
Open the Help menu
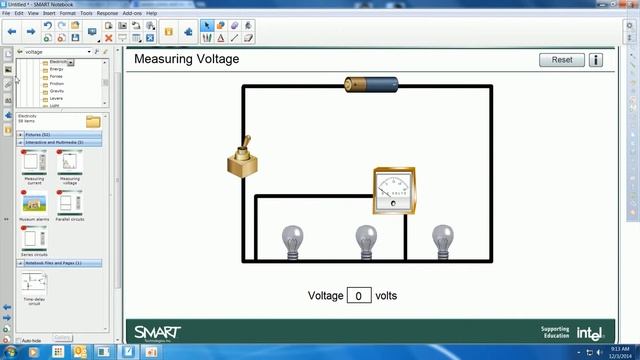pyautogui.click(x=151, y=13)
